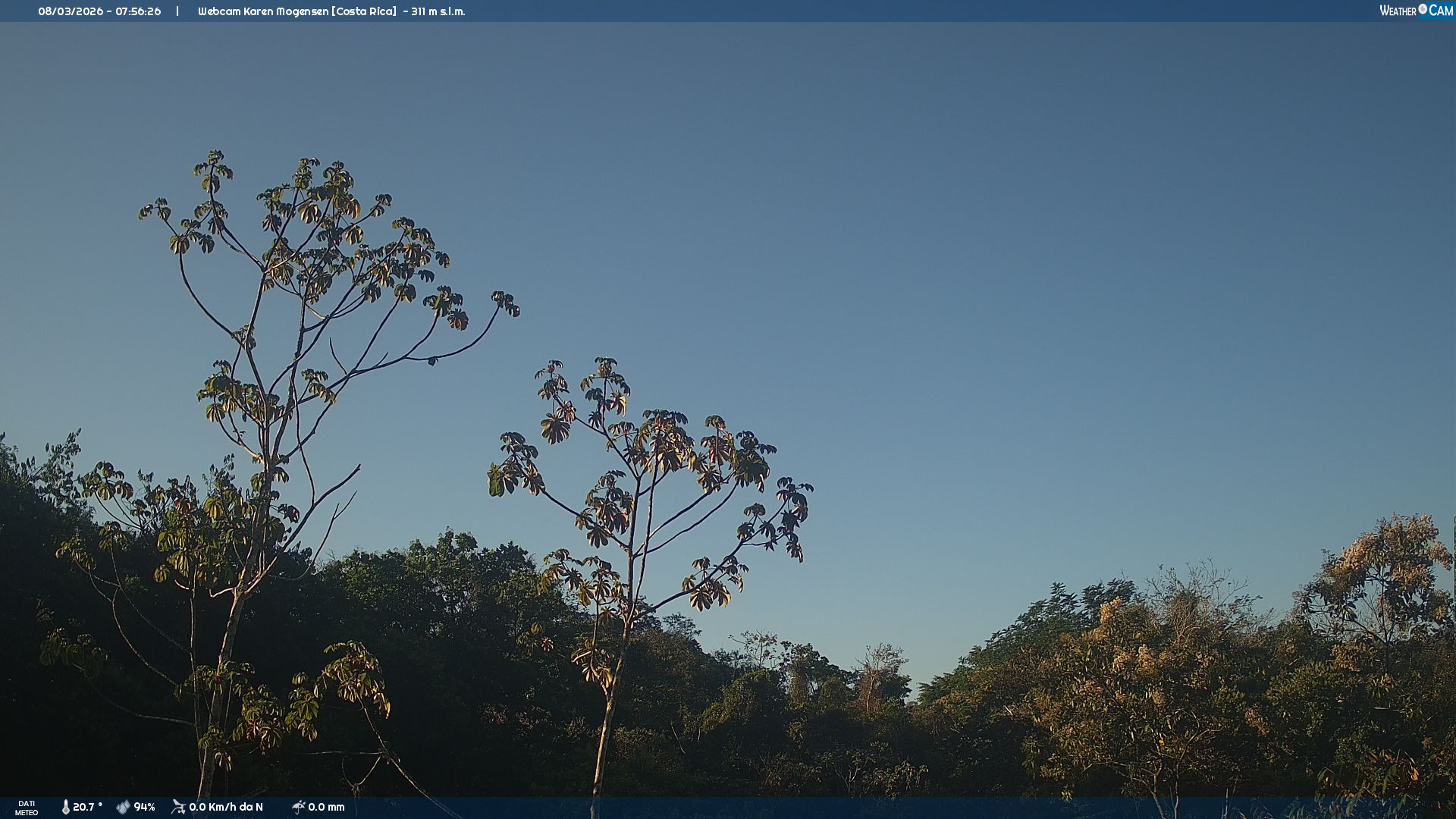The height and width of the screenshot is (819, 1456).
Task: Click the 0.0 Km/h da N wind reading
Action: (226, 807)
